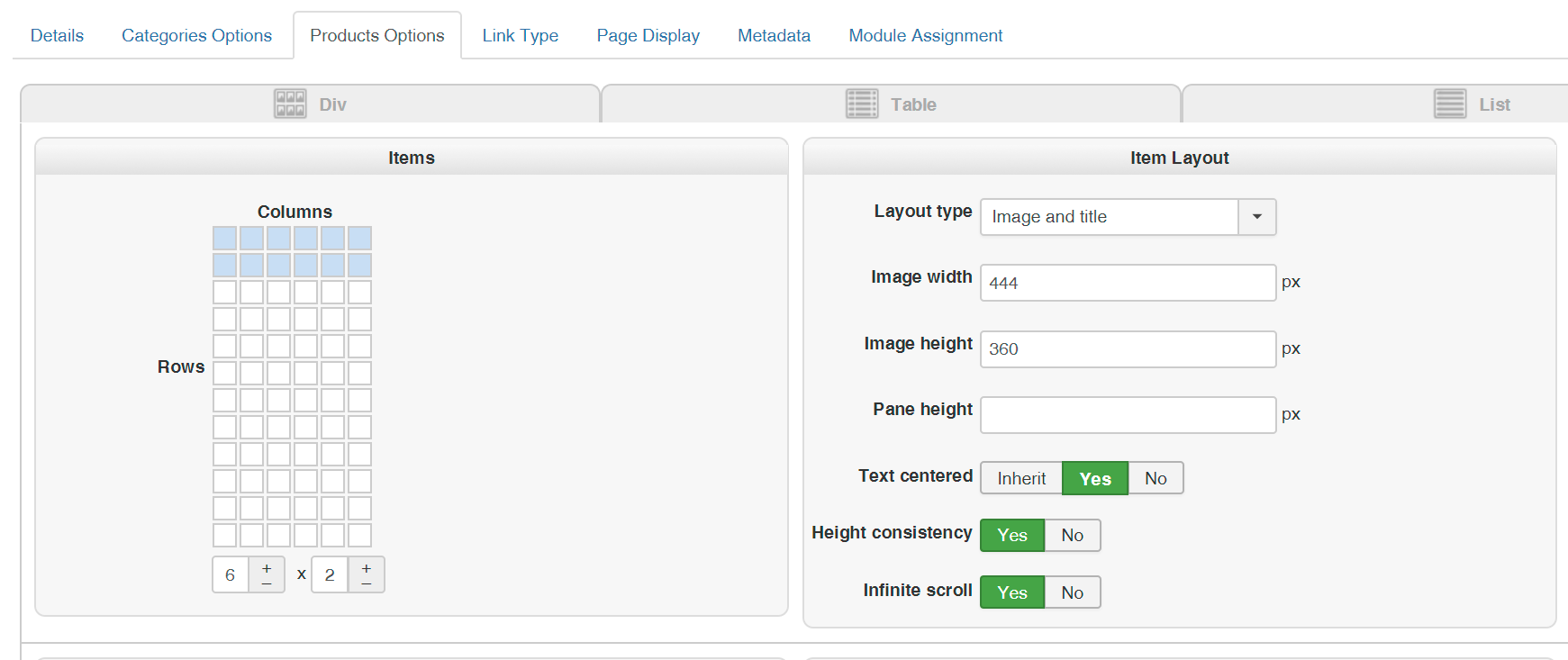Open the Link Type tab

point(520,35)
